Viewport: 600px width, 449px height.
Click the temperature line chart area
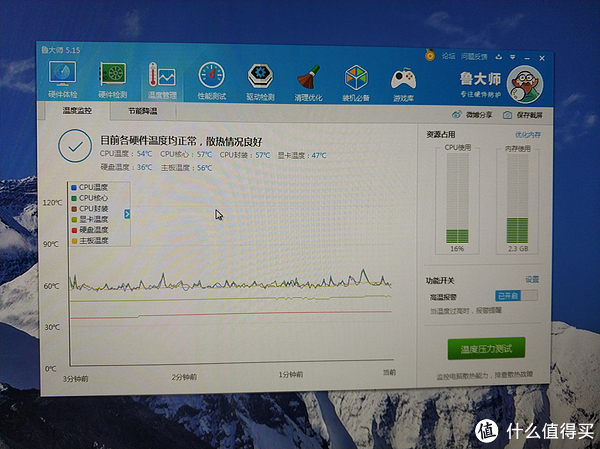tap(231, 274)
